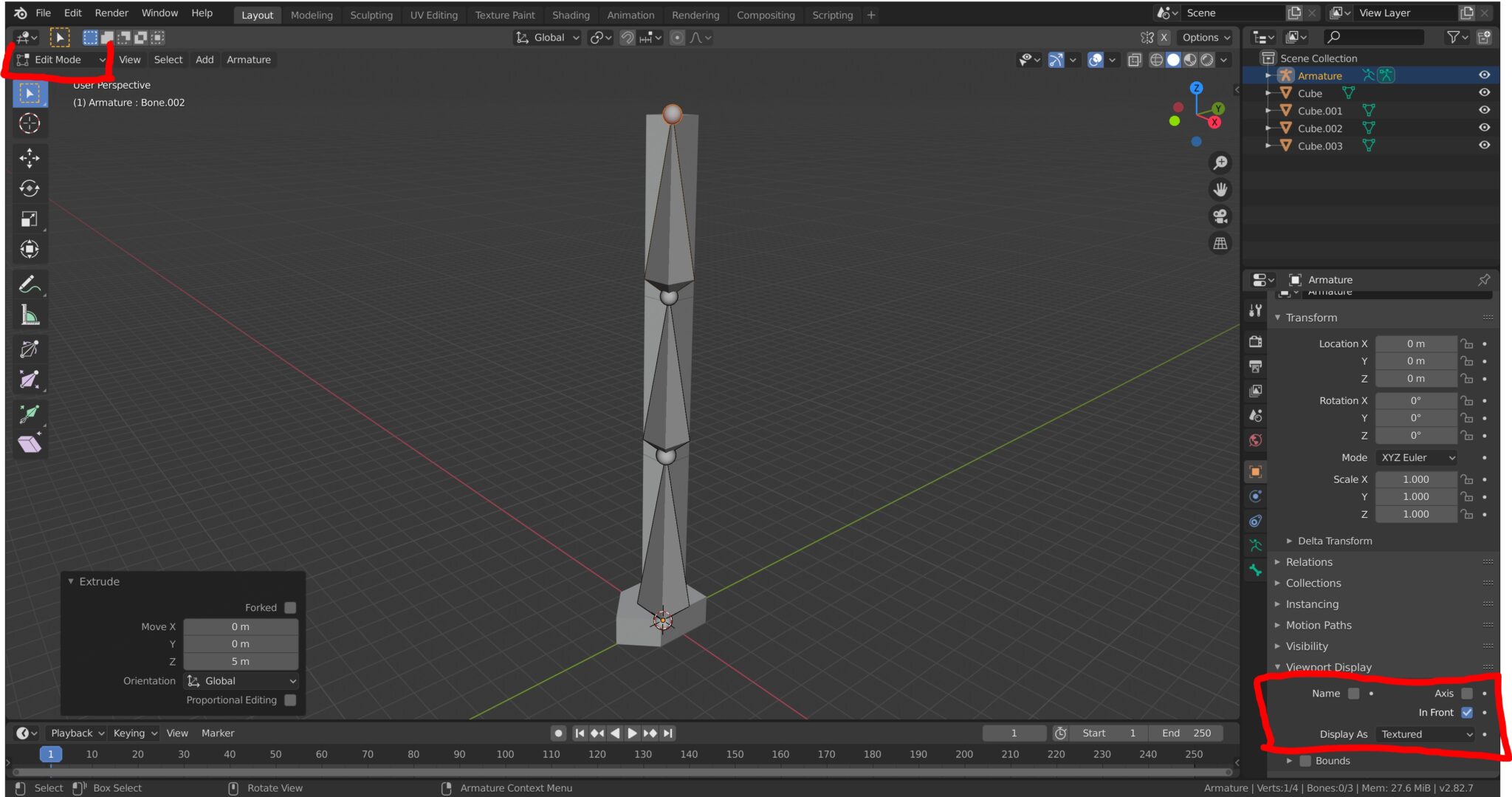Open the XYZ Euler rotation mode dropdown
Viewport: 1512px width, 797px height.
pos(1415,457)
